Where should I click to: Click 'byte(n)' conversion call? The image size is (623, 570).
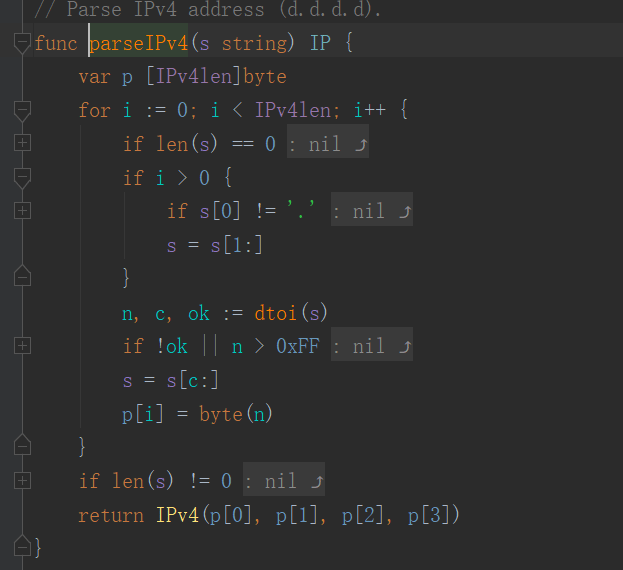(236, 414)
